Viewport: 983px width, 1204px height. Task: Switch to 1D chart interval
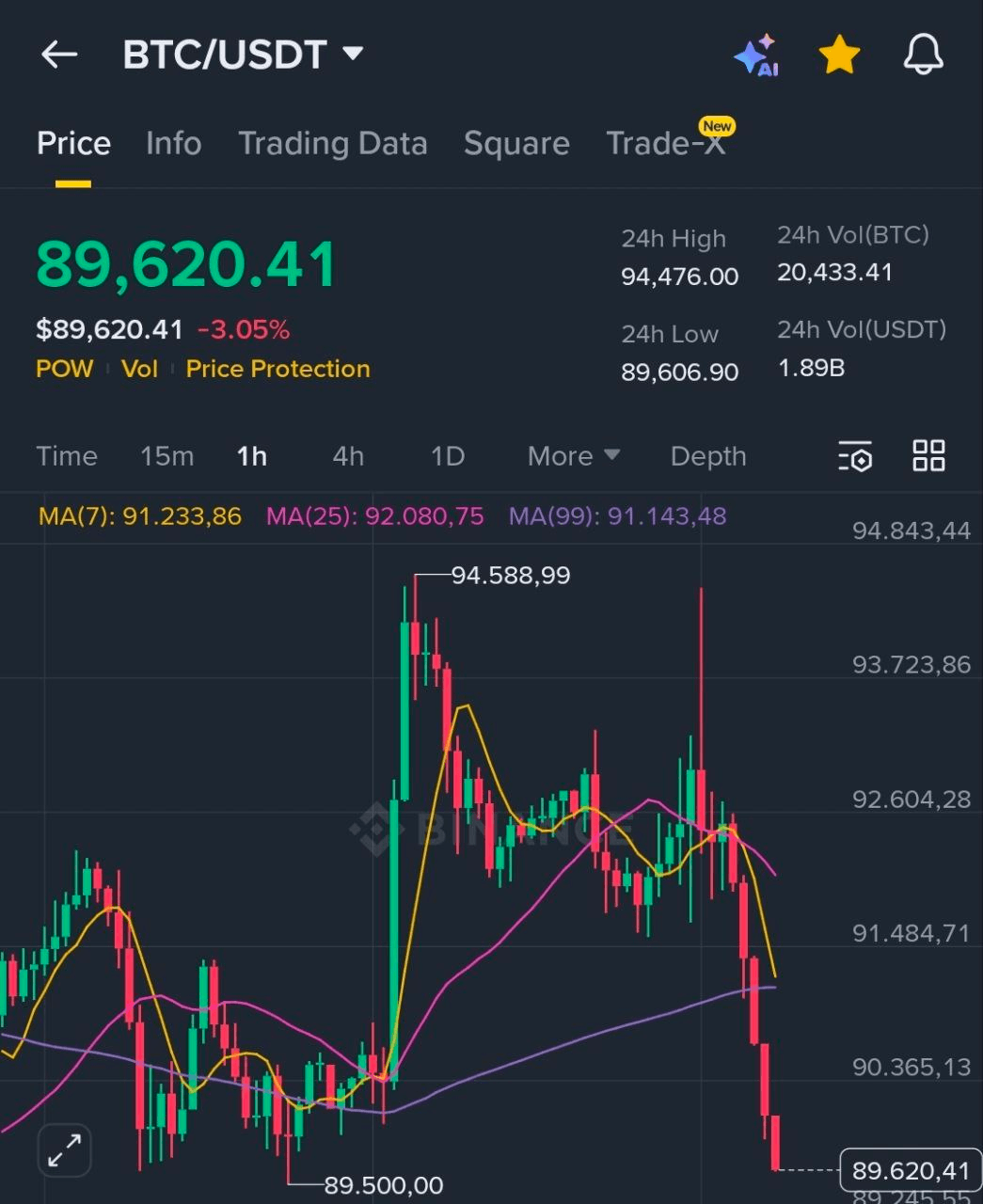(448, 456)
